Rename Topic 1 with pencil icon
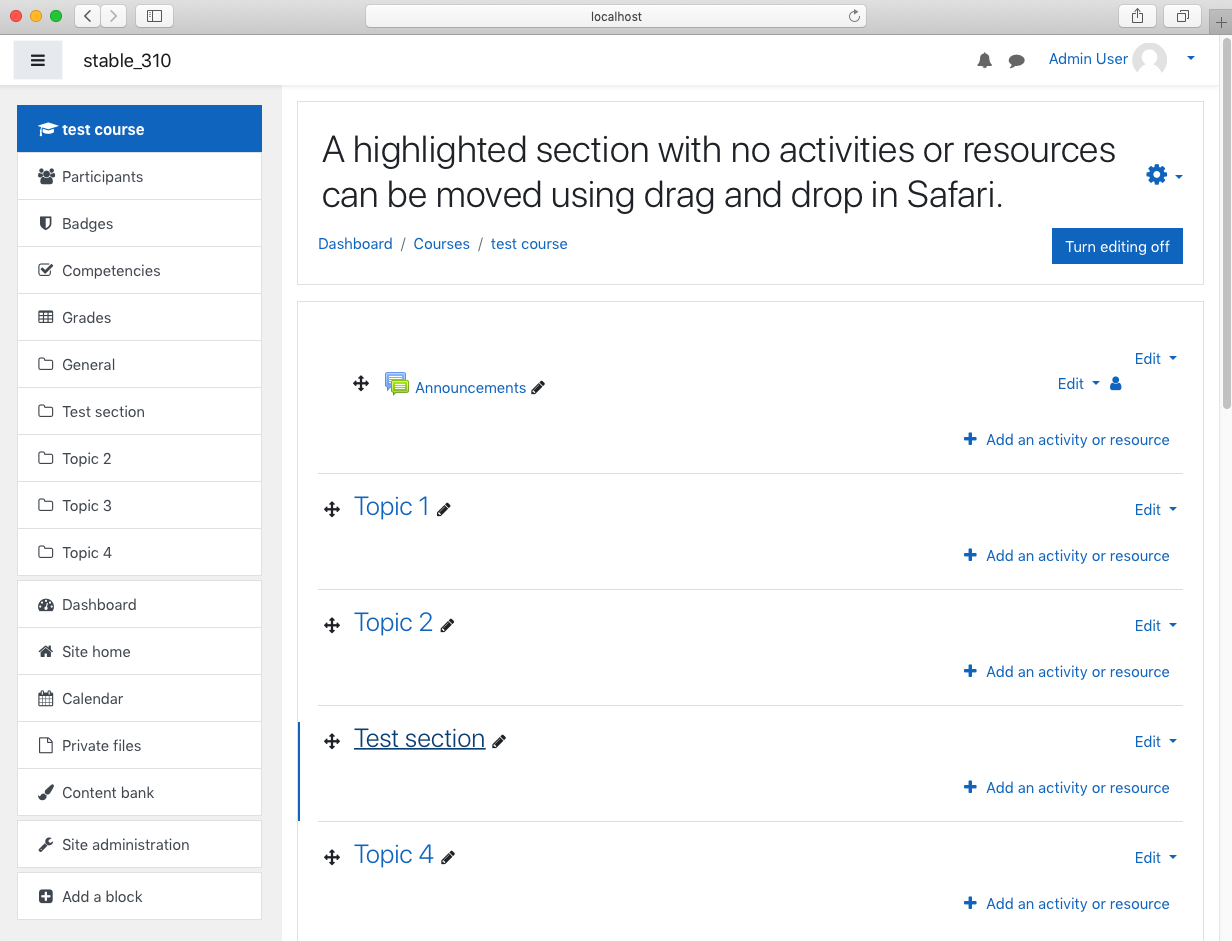This screenshot has height=941, width=1232. click(444, 509)
